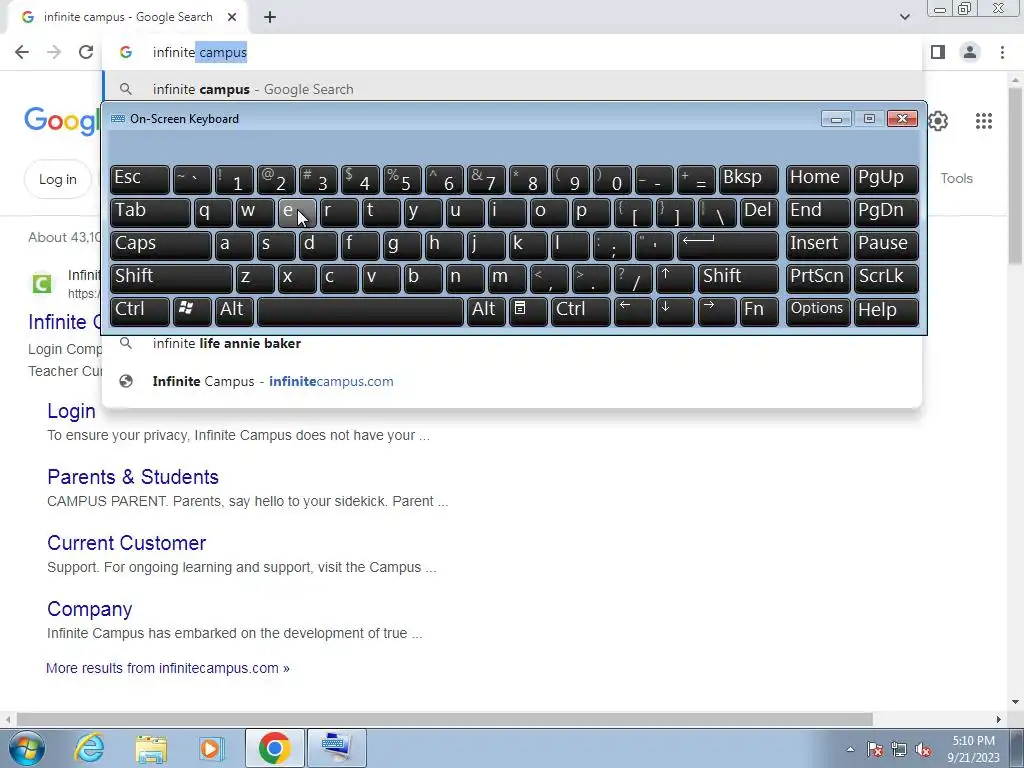Tap the Tab key on On-Screen Keyboard
Image resolution: width=1024 pixels, height=768 pixels.
point(150,212)
